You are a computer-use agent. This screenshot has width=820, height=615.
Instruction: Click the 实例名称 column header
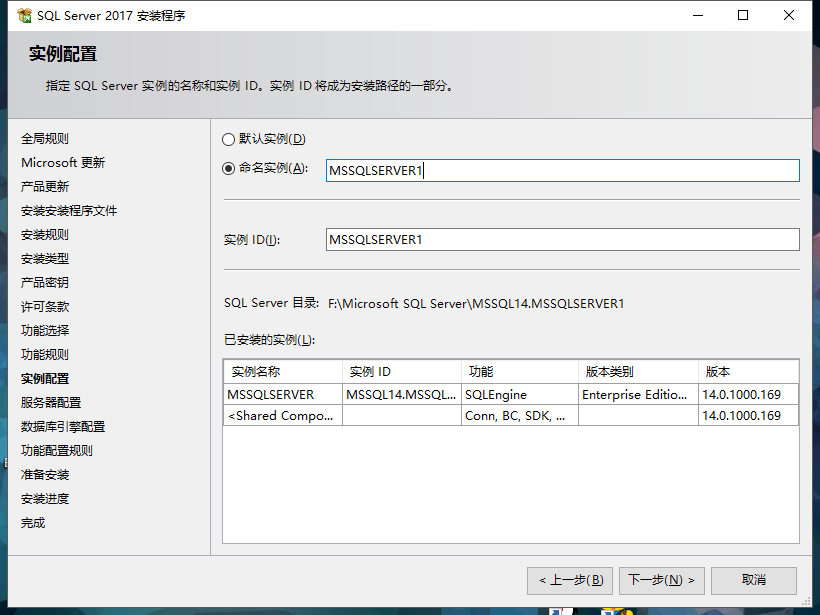click(282, 372)
